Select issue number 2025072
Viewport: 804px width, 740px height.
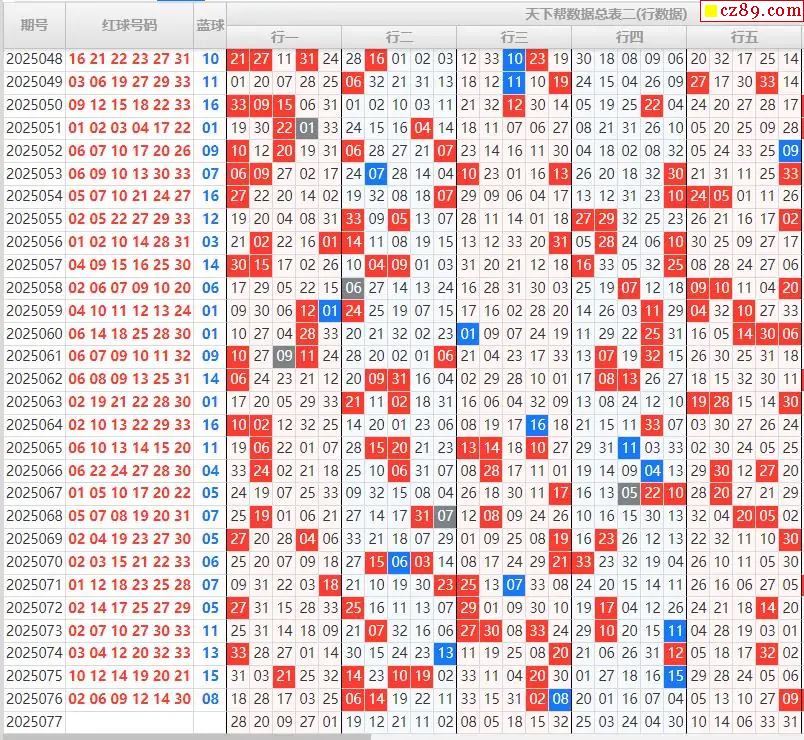pyautogui.click(x=34, y=608)
